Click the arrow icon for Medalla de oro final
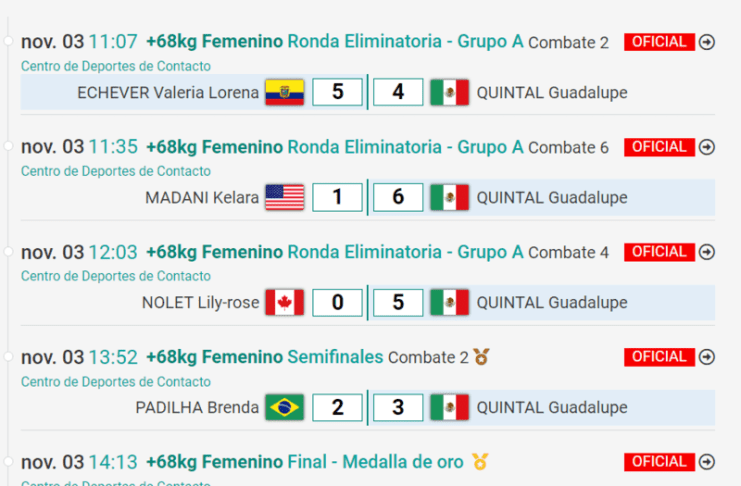Screen dimensions: 741x486 pyautogui.click(x=707, y=462)
